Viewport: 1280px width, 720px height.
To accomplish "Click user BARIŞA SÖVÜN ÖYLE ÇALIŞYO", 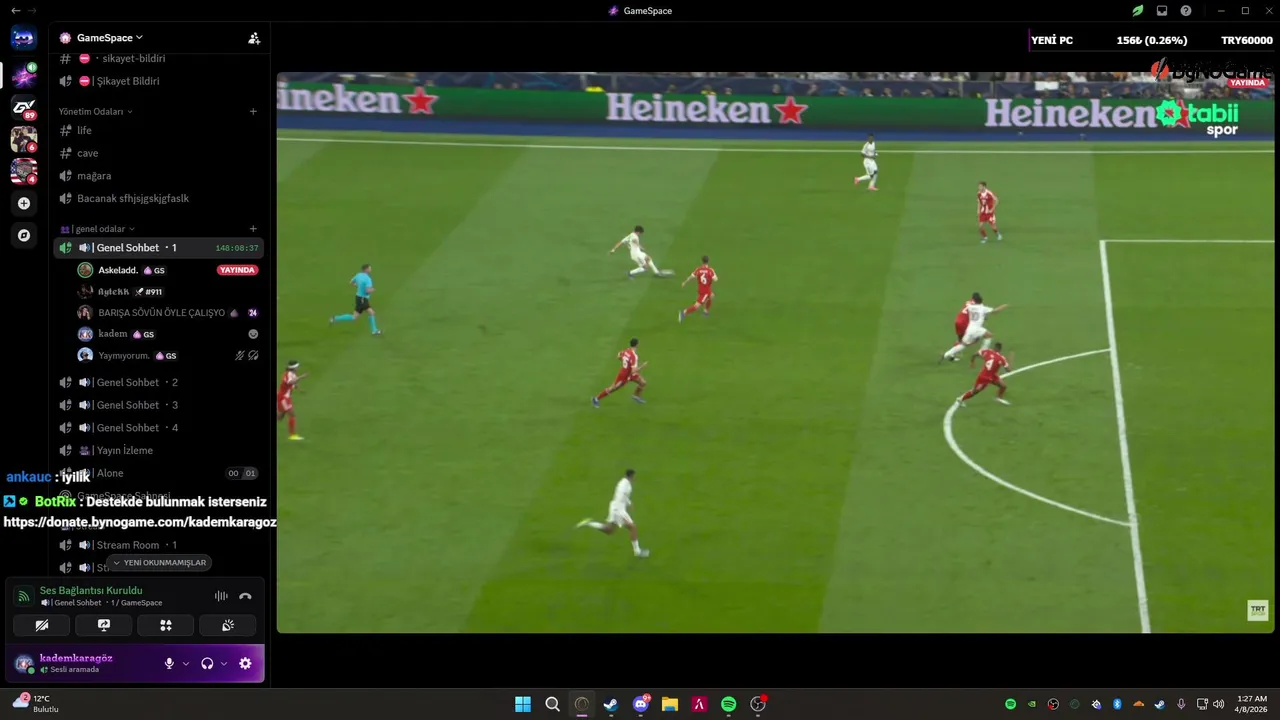I will pos(168,313).
